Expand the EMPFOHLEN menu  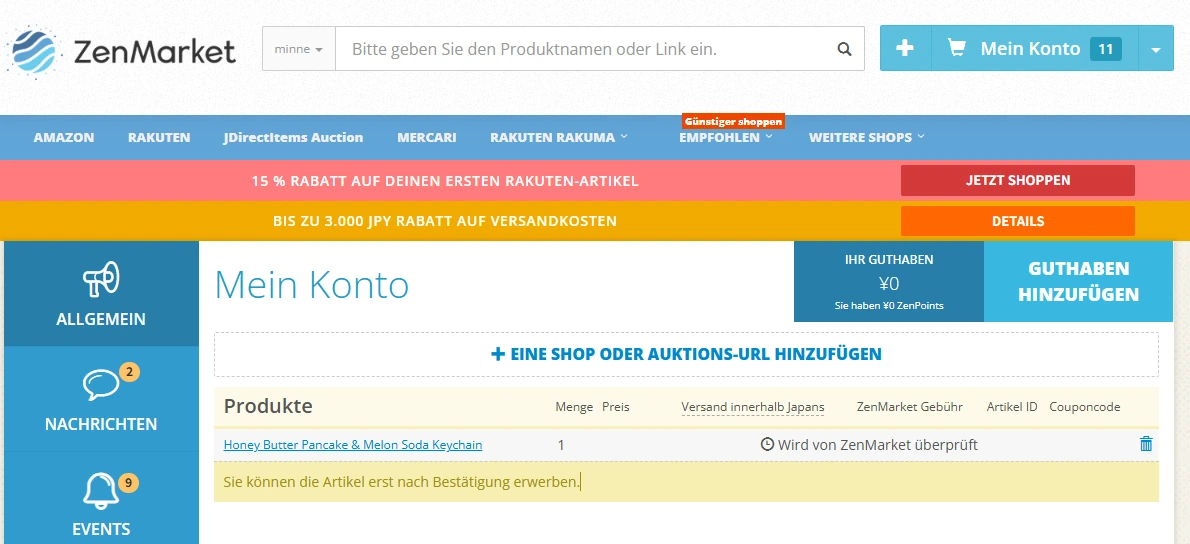pos(726,137)
